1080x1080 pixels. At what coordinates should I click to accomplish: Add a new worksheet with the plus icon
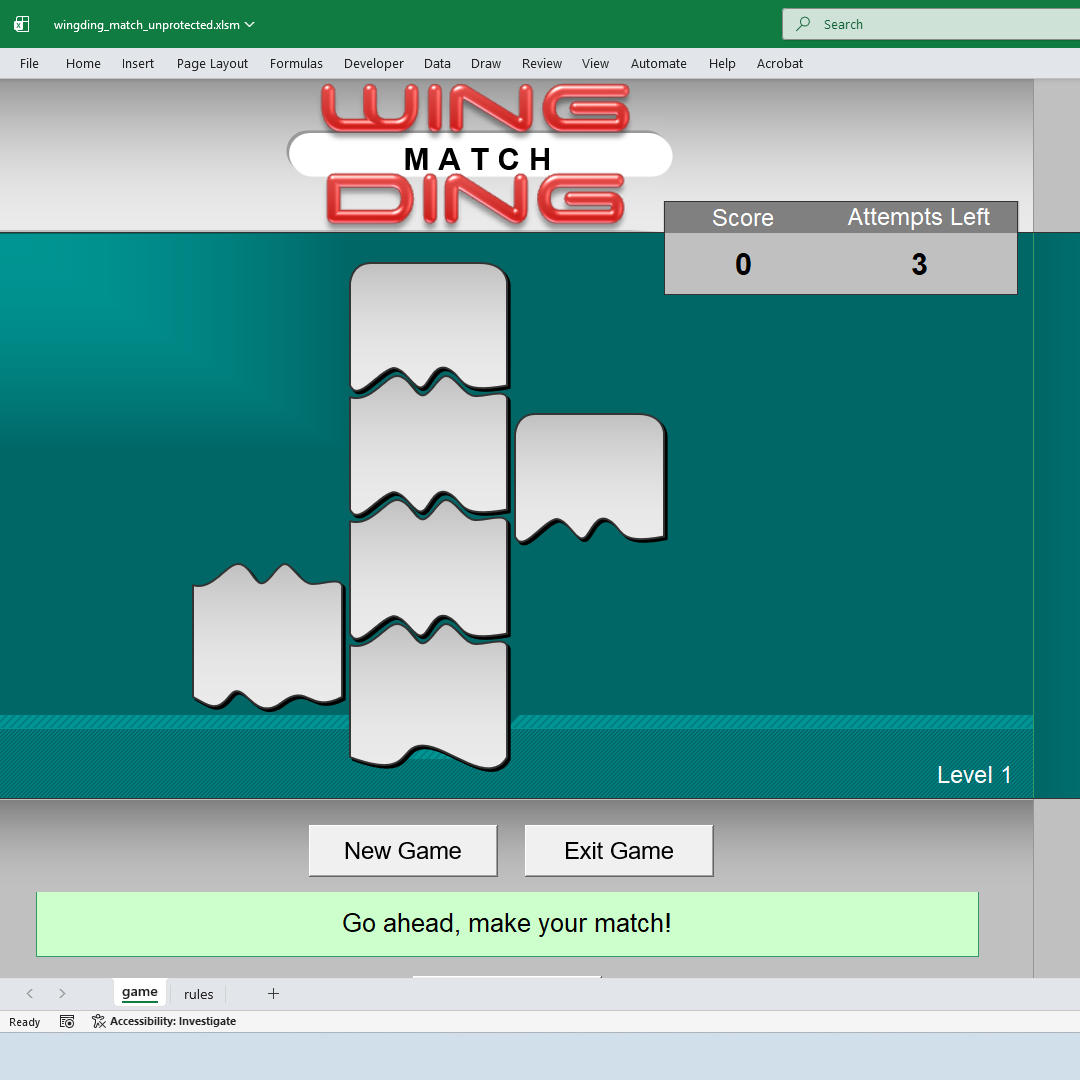(x=273, y=993)
